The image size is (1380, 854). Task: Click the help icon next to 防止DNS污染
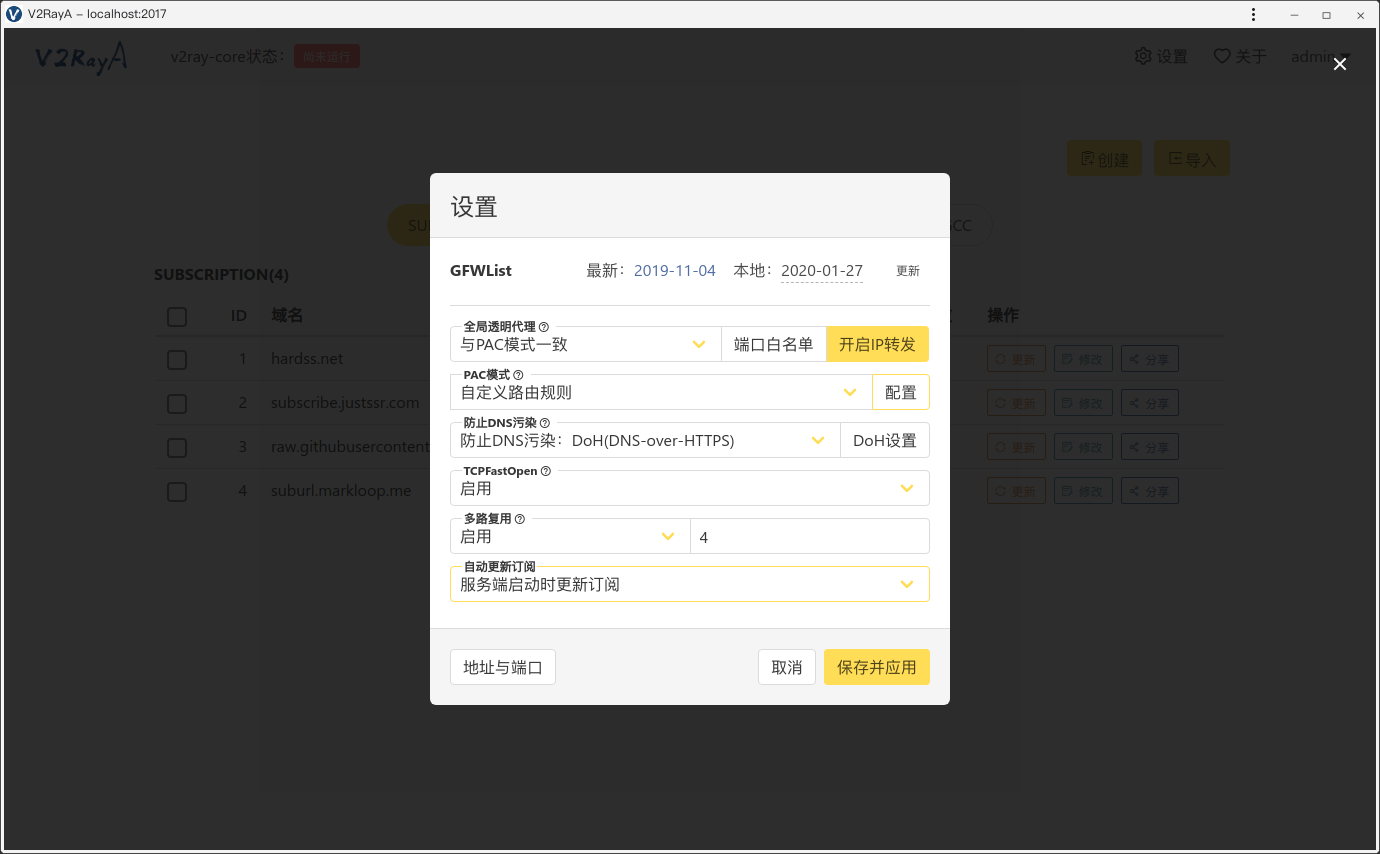click(x=545, y=423)
